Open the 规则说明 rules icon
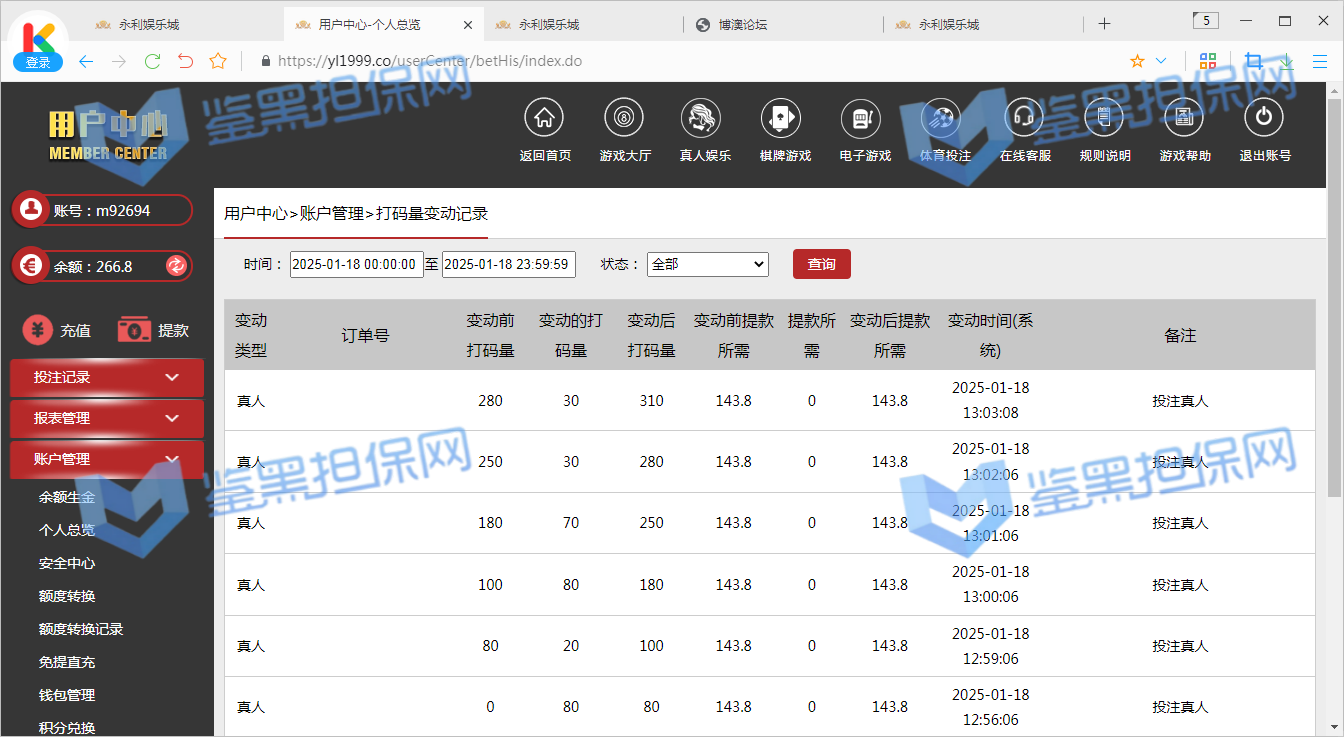Viewport: 1344px width, 737px height. pyautogui.click(x=1104, y=118)
